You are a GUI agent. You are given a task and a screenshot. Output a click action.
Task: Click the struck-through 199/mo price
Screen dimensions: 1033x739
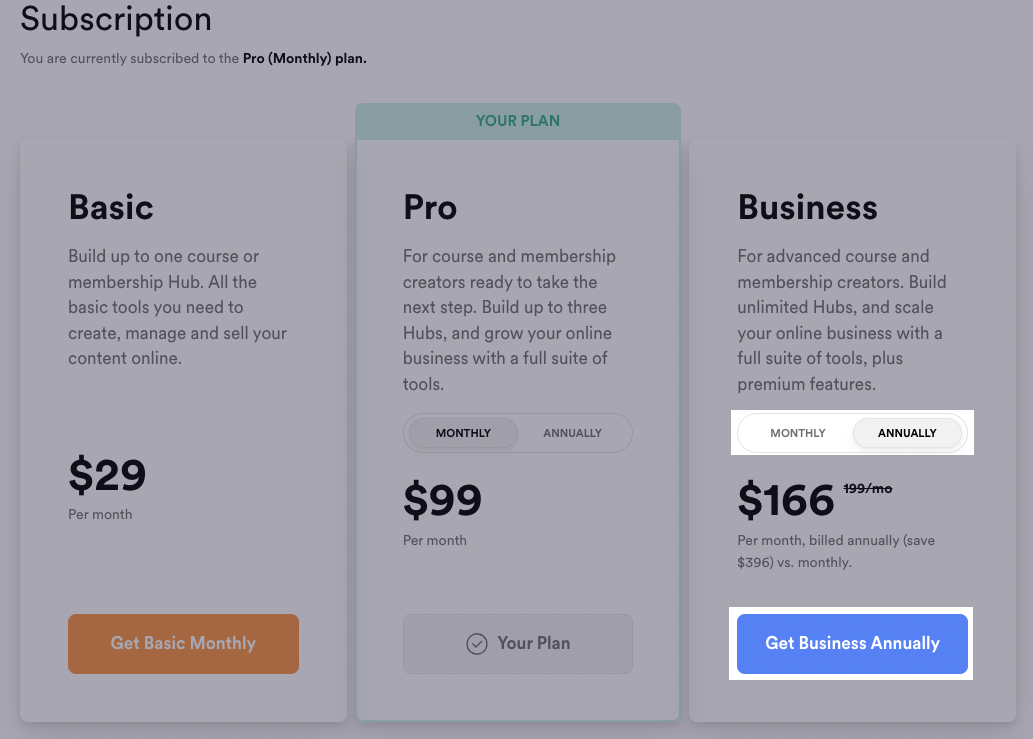[x=868, y=489]
